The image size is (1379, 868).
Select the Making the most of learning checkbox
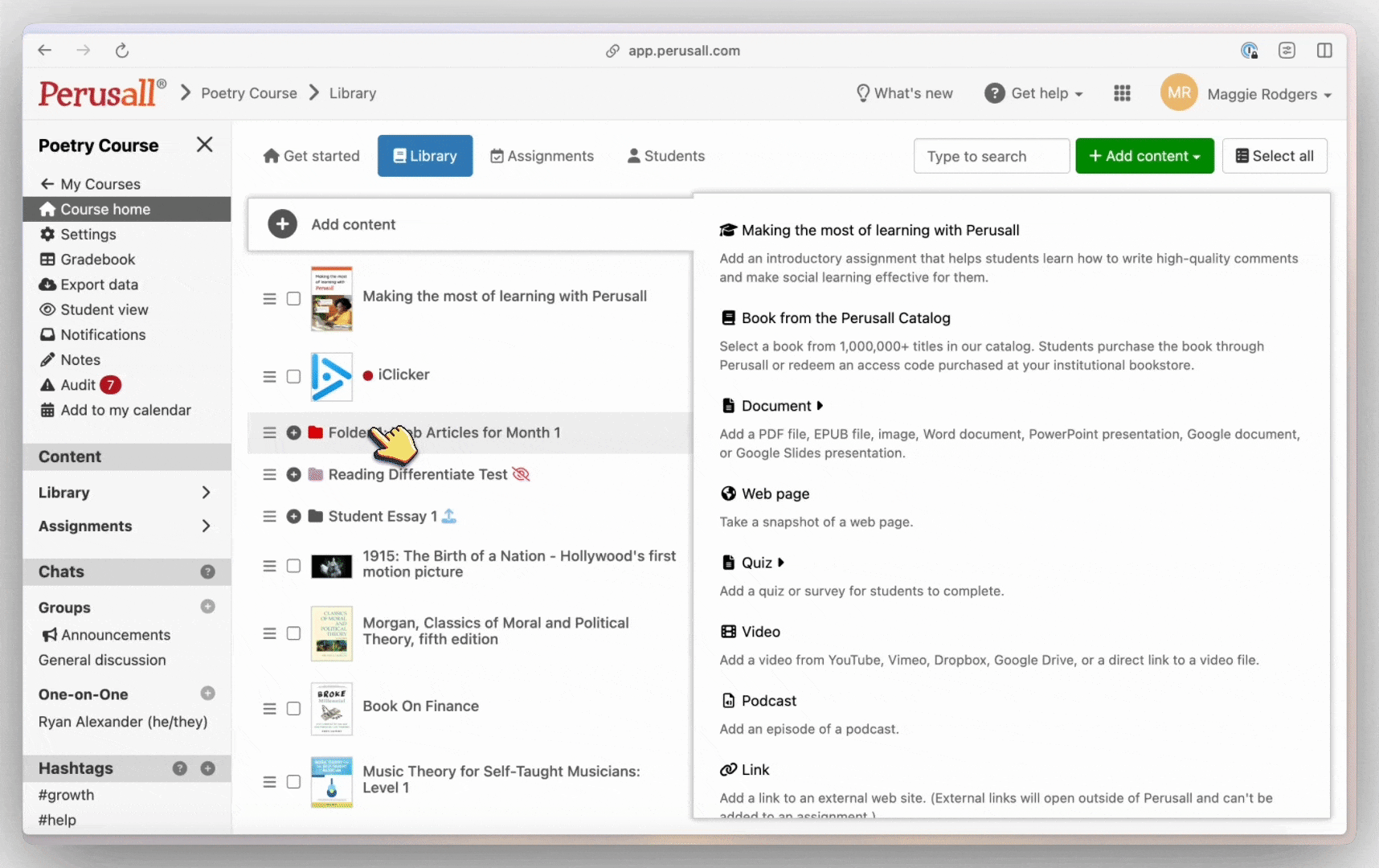[x=293, y=298]
